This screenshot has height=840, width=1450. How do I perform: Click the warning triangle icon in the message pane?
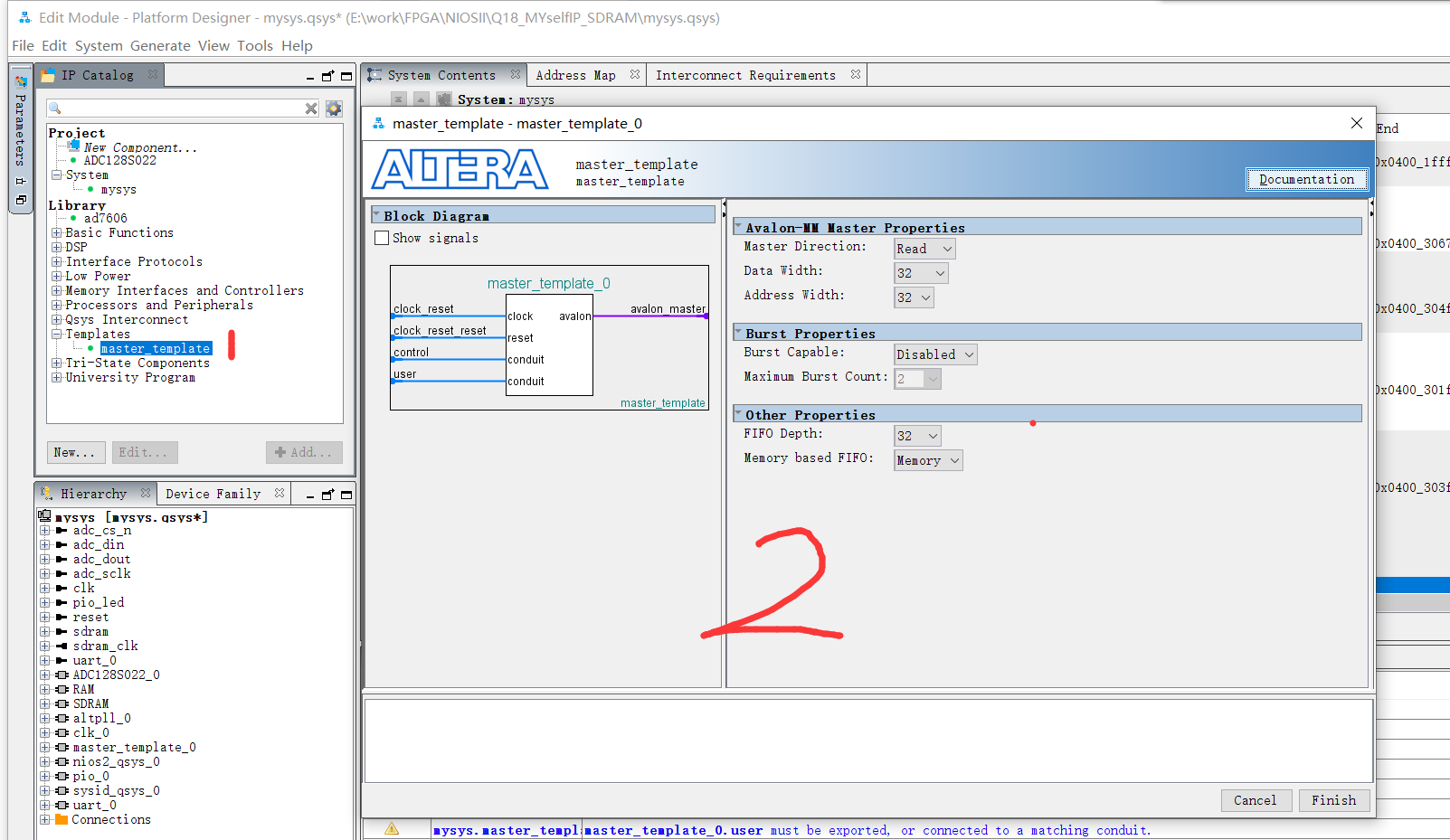[392, 827]
